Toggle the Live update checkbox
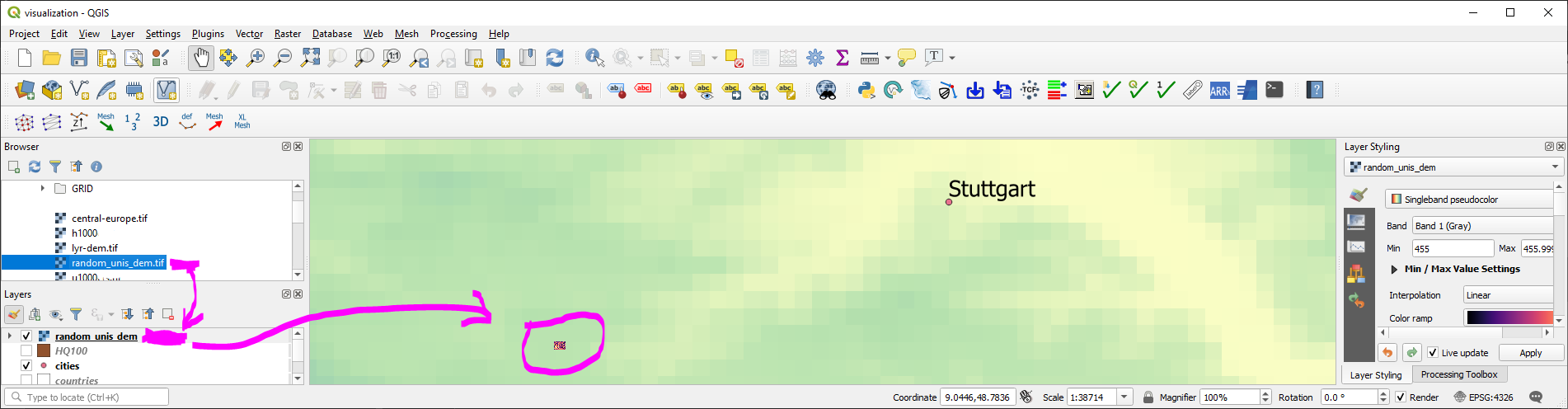The image size is (1568, 409). tap(1433, 353)
